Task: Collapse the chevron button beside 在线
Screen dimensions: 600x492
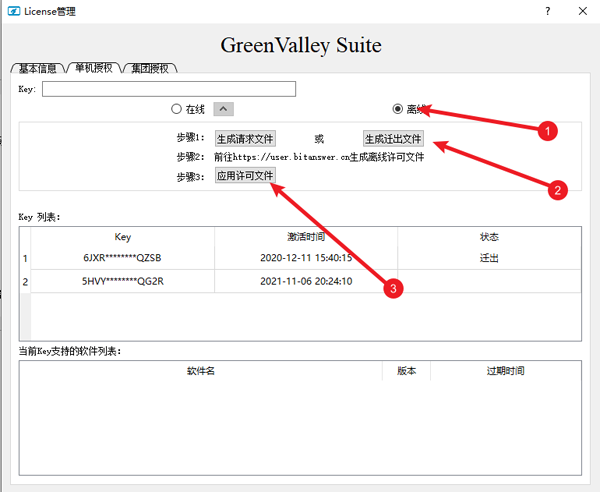Action: pos(225,109)
